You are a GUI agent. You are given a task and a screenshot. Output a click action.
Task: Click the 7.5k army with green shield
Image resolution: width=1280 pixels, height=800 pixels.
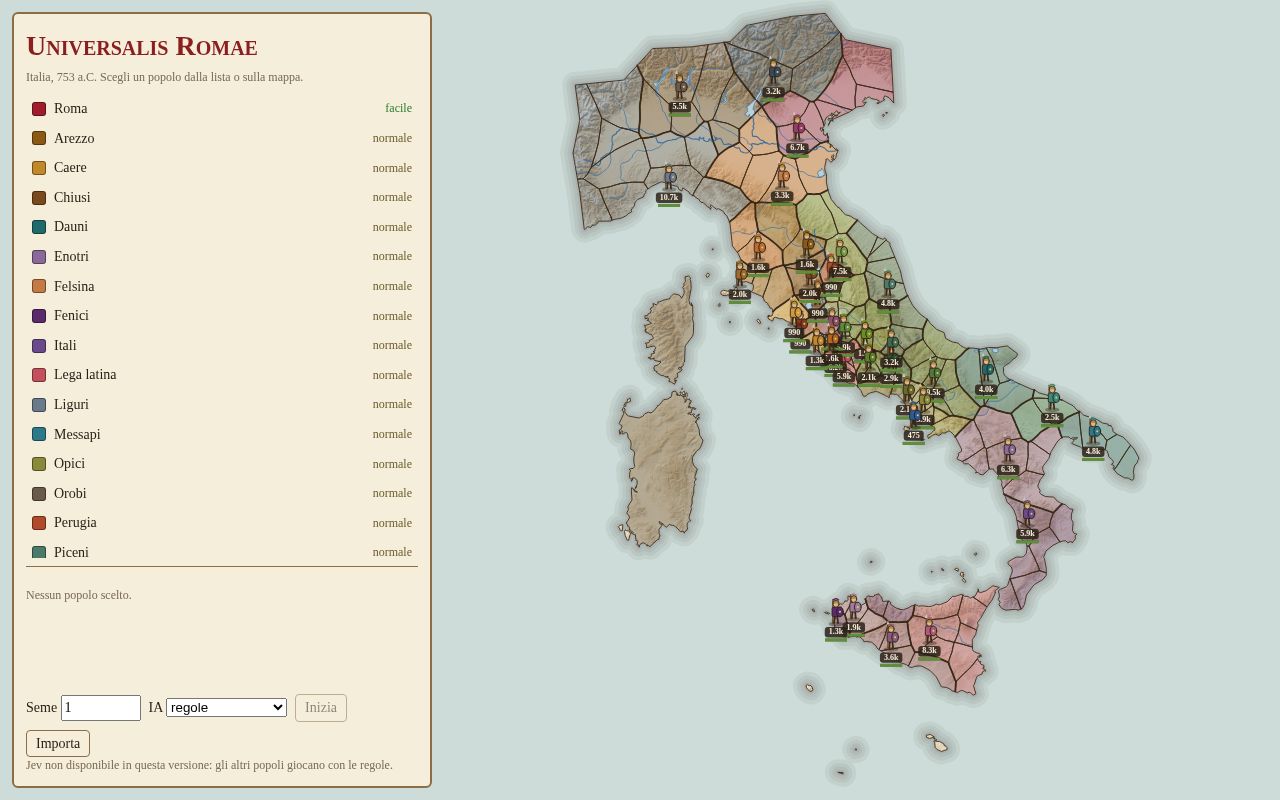coord(840,258)
